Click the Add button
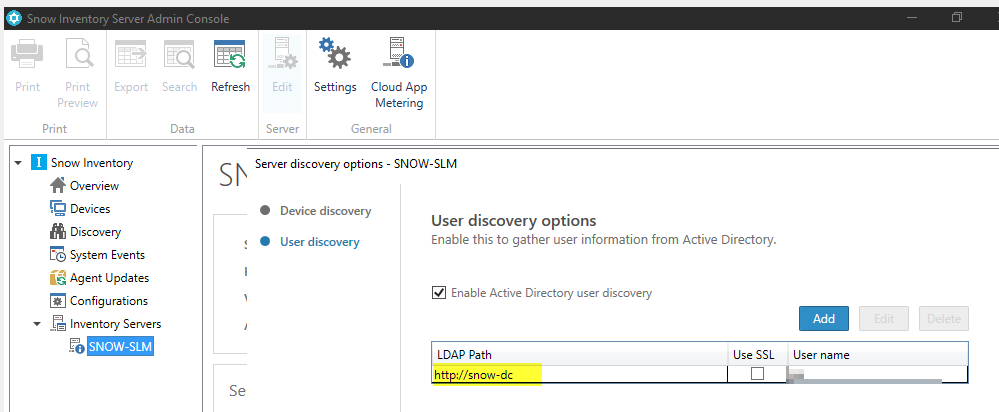The width and height of the screenshot is (999, 412). point(824,318)
